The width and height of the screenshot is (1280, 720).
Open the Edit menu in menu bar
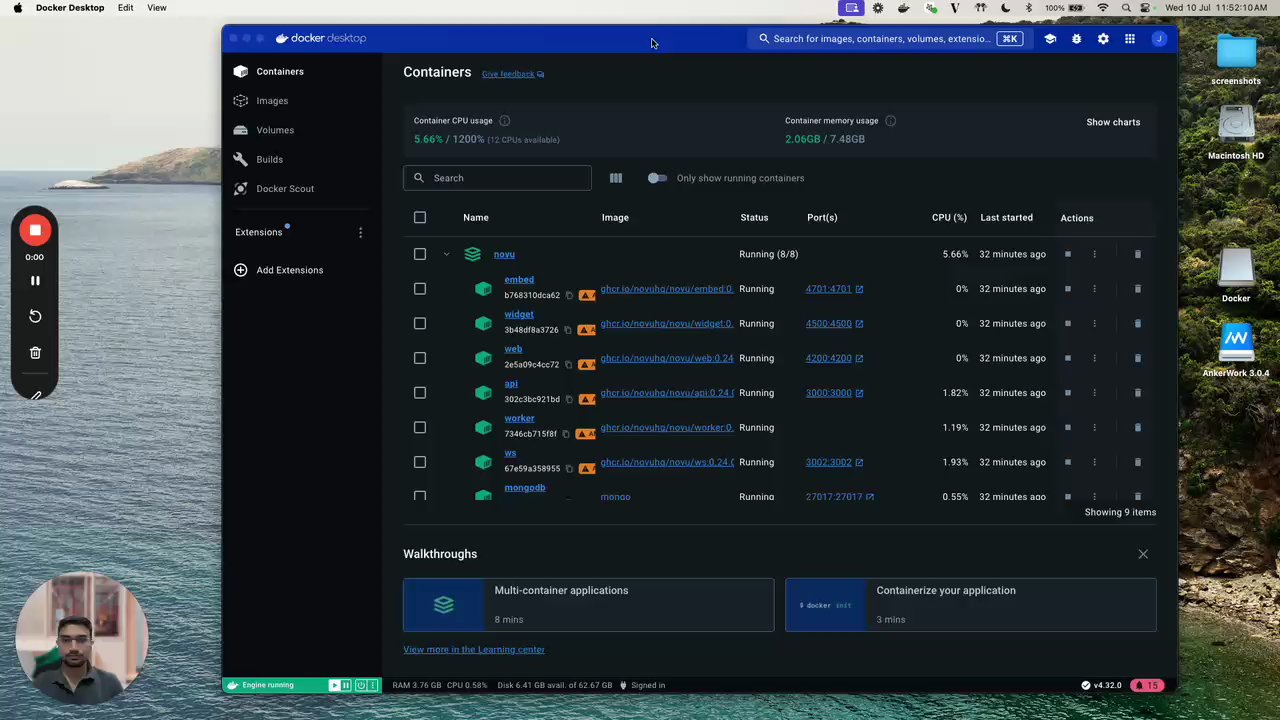pyautogui.click(x=125, y=8)
